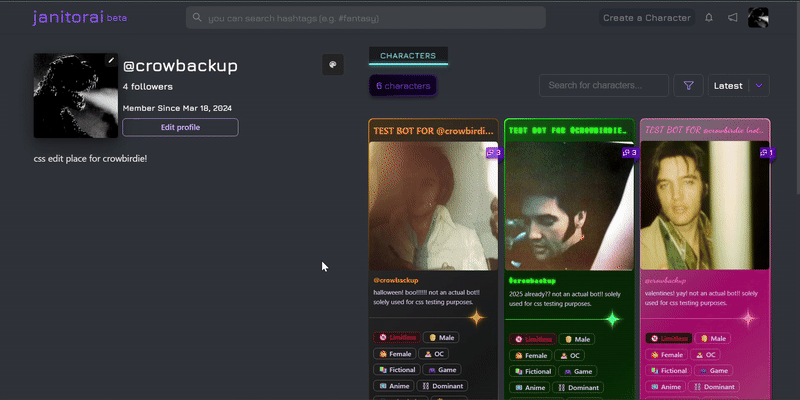Viewport: 800px width, 400px height.
Task: Click the notifications bell icon
Action: 709,18
